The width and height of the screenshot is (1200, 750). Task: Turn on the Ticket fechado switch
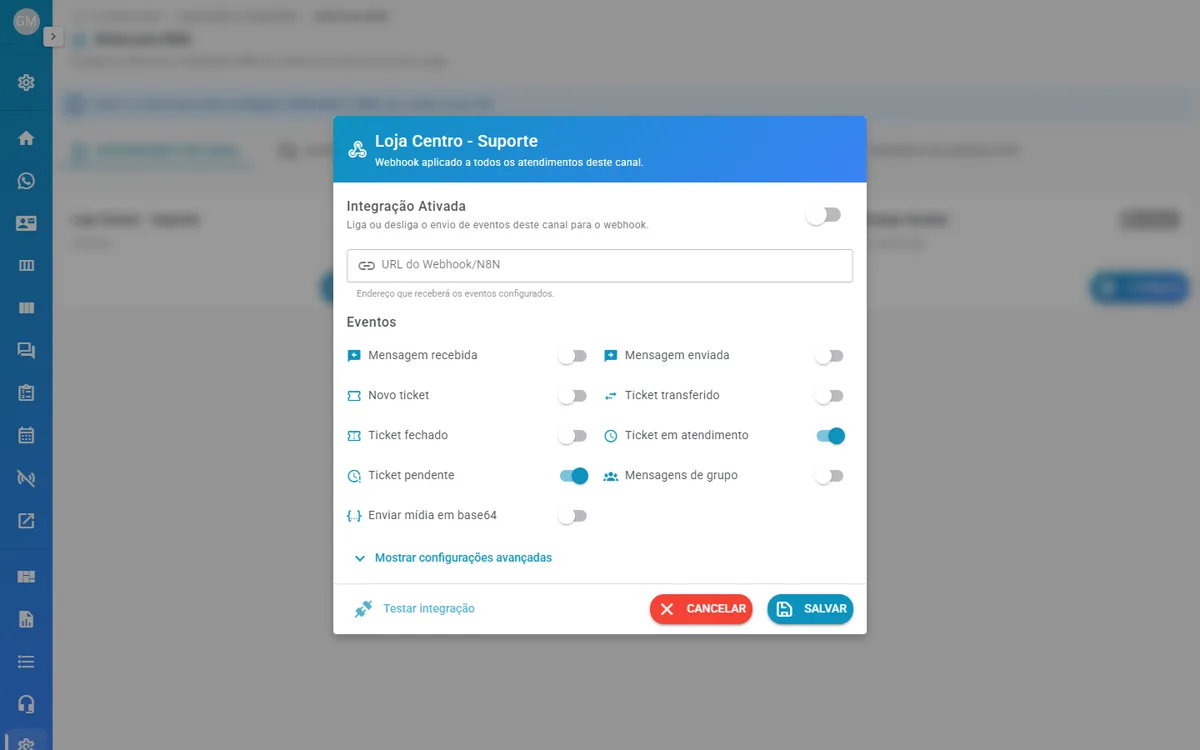click(x=573, y=436)
